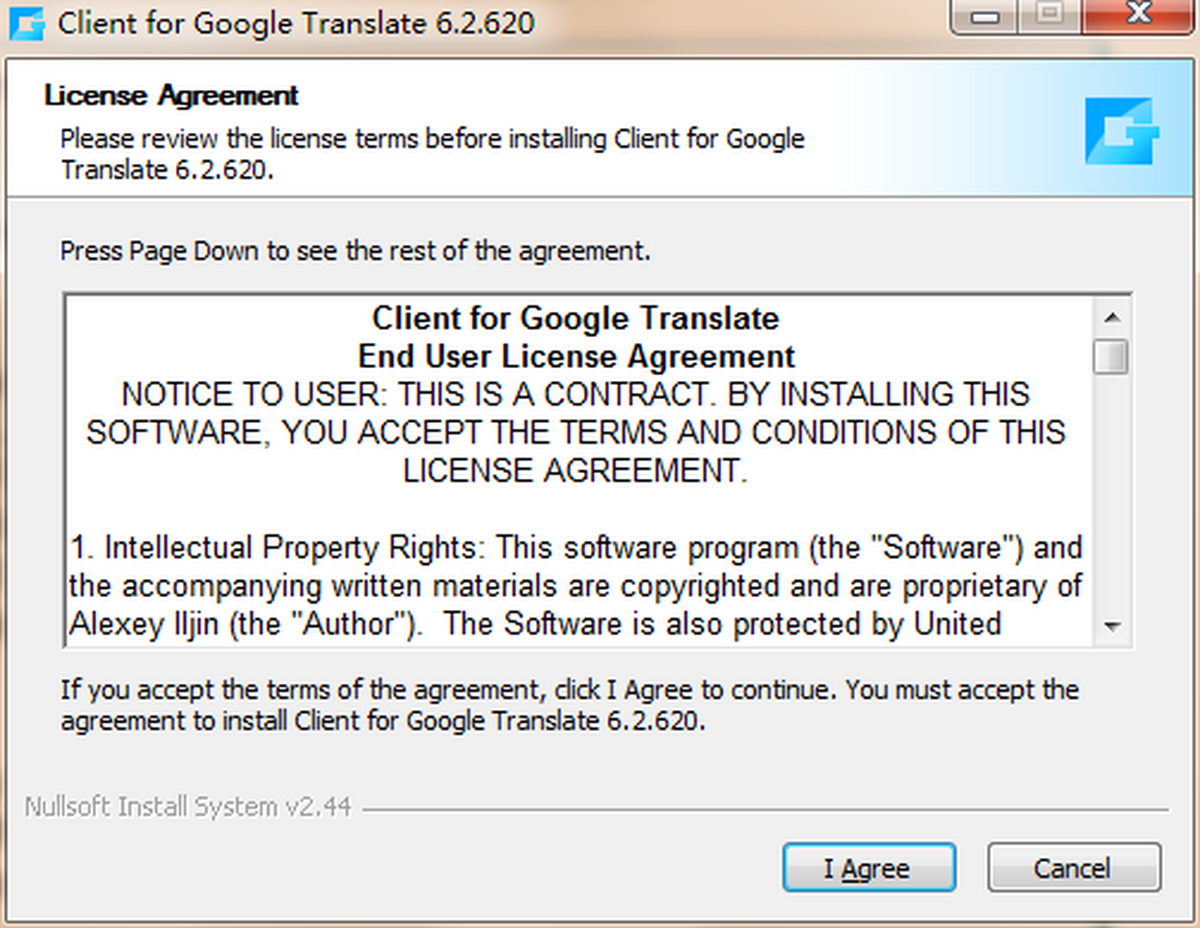Cancel the installation
Viewport: 1200px width, 928px height.
(x=1073, y=868)
